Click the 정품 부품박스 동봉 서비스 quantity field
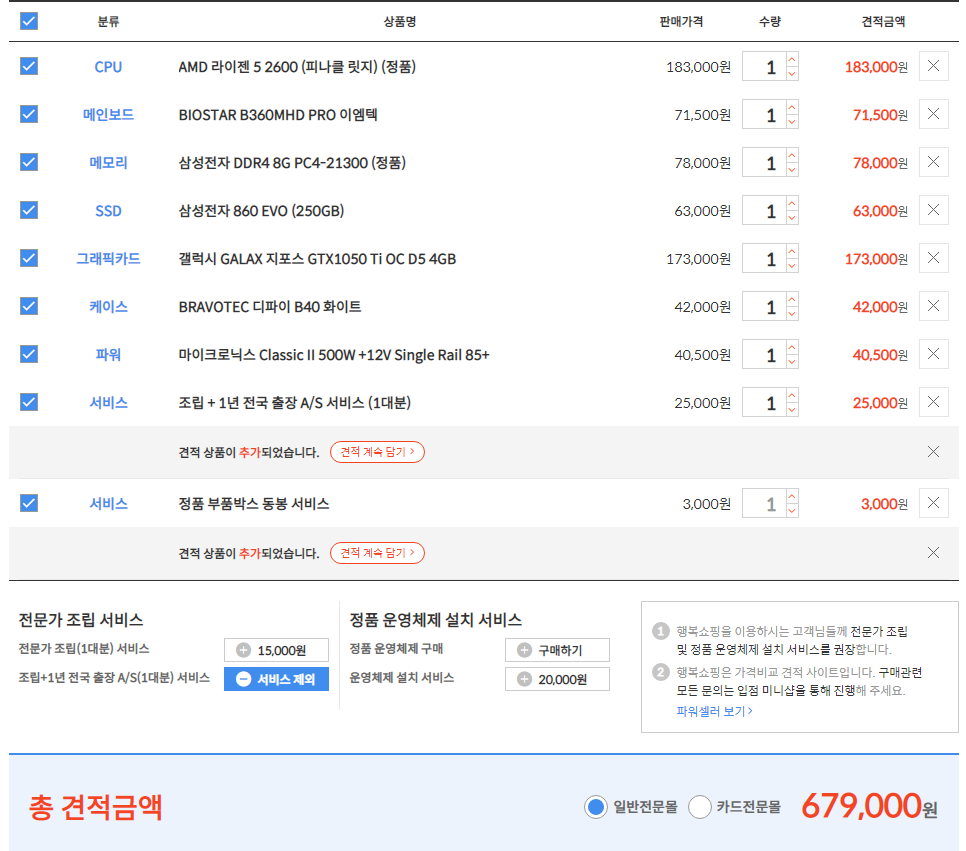Viewport: 966px width, 851px height. pos(765,504)
